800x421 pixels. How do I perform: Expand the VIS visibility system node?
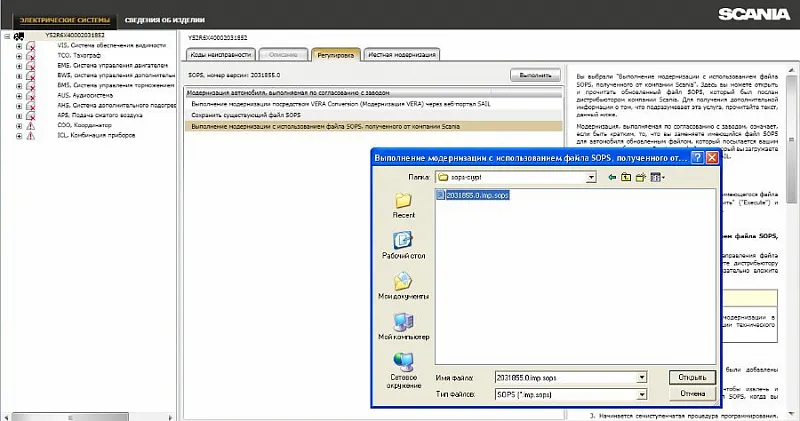pyautogui.click(x=19, y=46)
